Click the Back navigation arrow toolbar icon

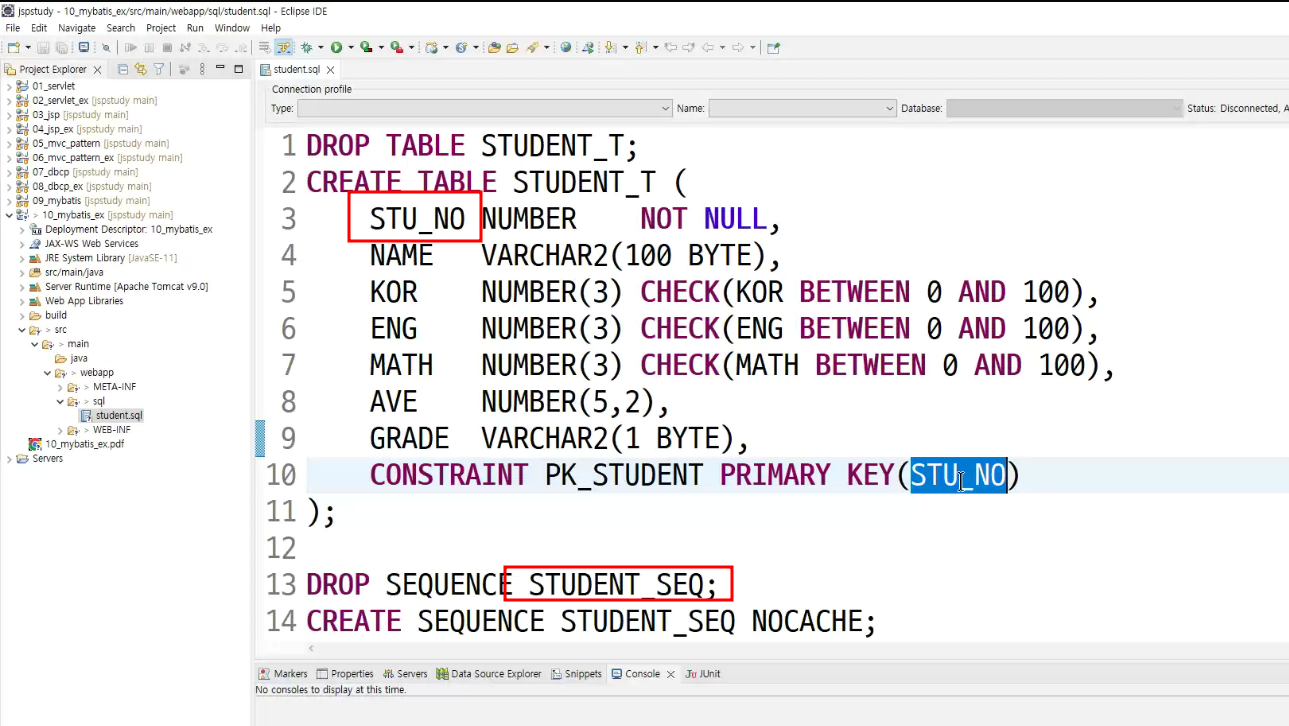[x=708, y=47]
